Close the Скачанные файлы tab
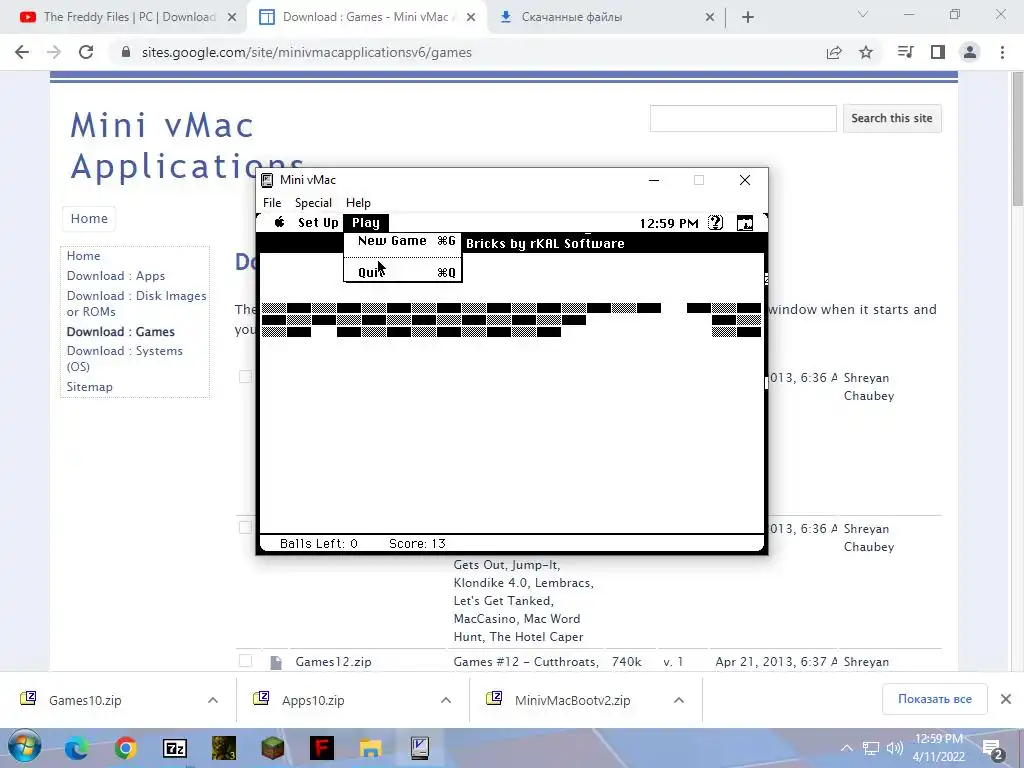The image size is (1024, 768). (x=710, y=18)
